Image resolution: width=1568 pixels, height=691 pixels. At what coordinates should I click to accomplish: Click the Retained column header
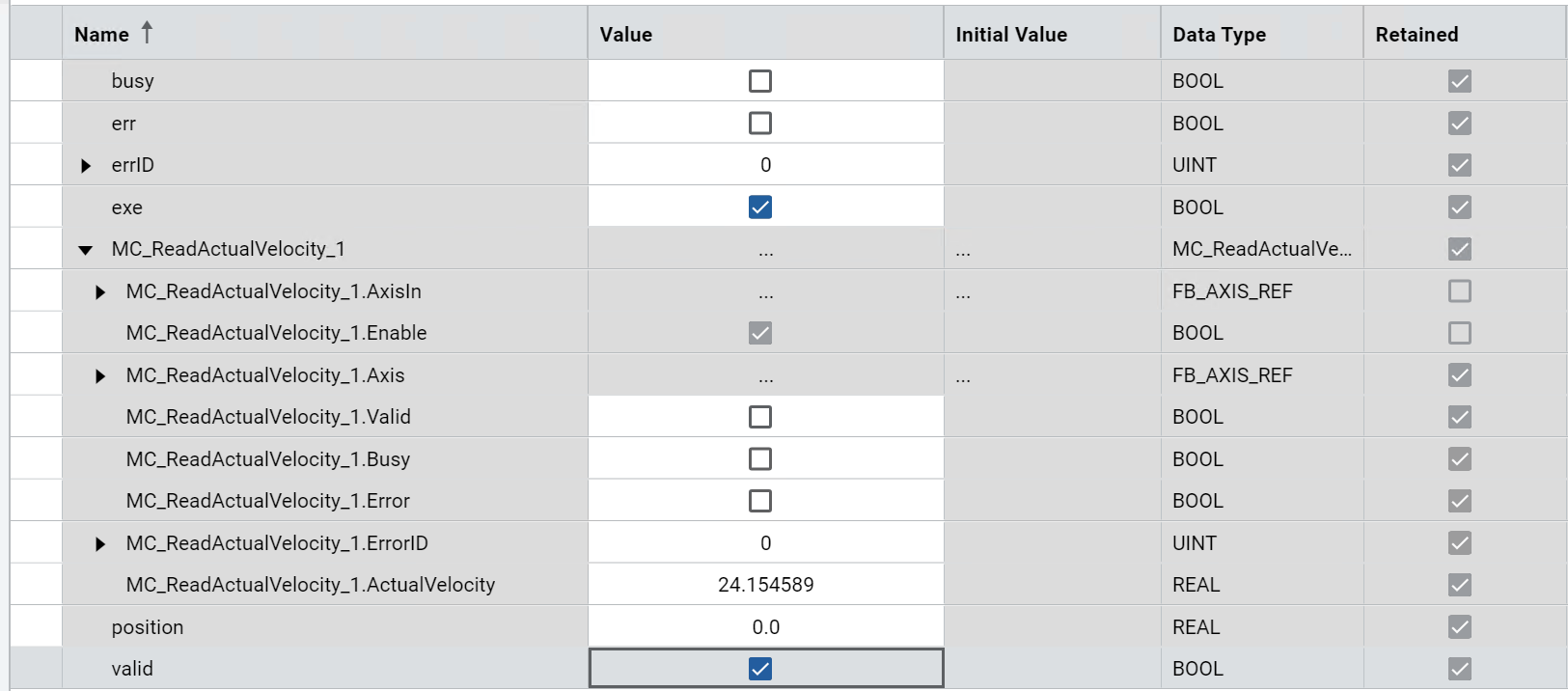[1416, 35]
